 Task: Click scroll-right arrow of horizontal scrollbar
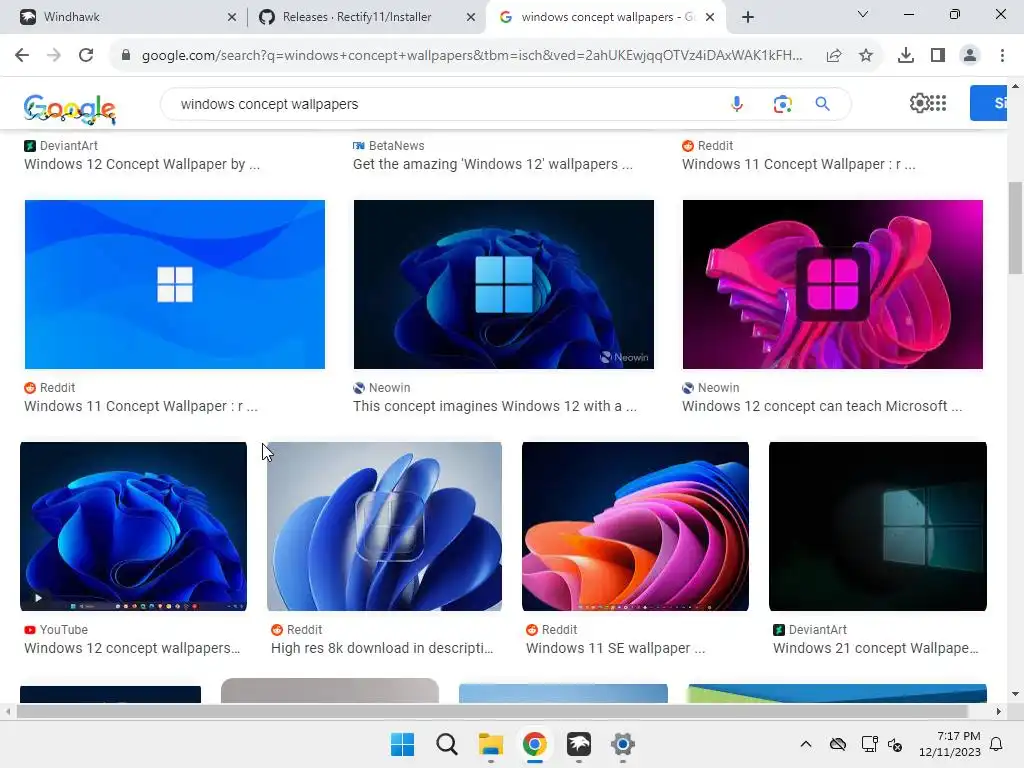pyautogui.click(x=999, y=711)
